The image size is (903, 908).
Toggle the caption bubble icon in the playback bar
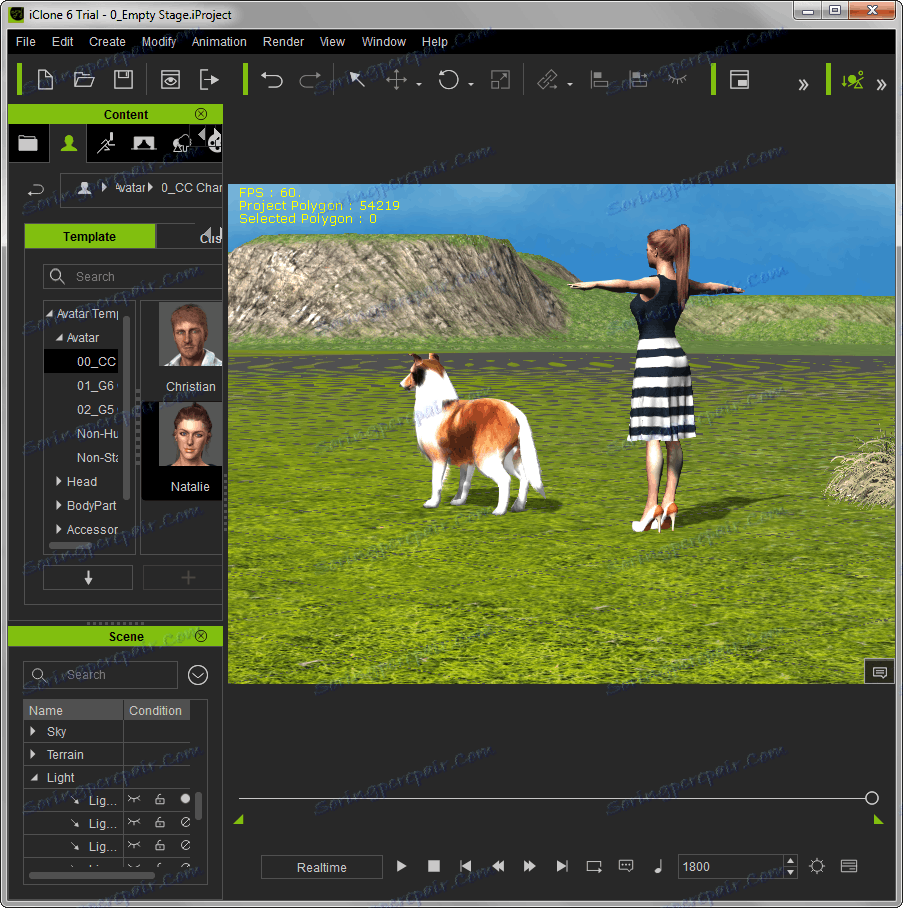click(x=626, y=866)
